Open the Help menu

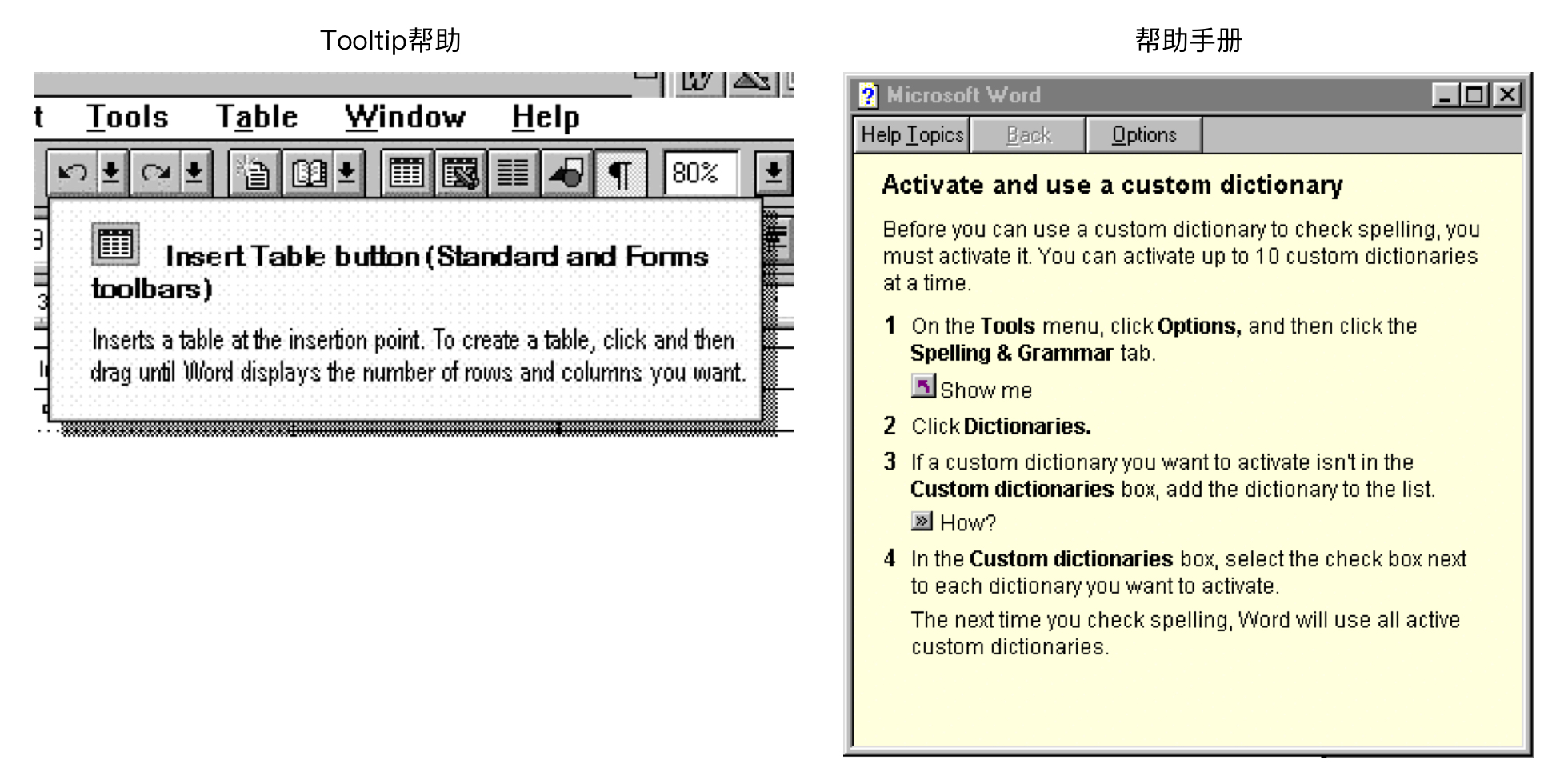click(x=546, y=118)
